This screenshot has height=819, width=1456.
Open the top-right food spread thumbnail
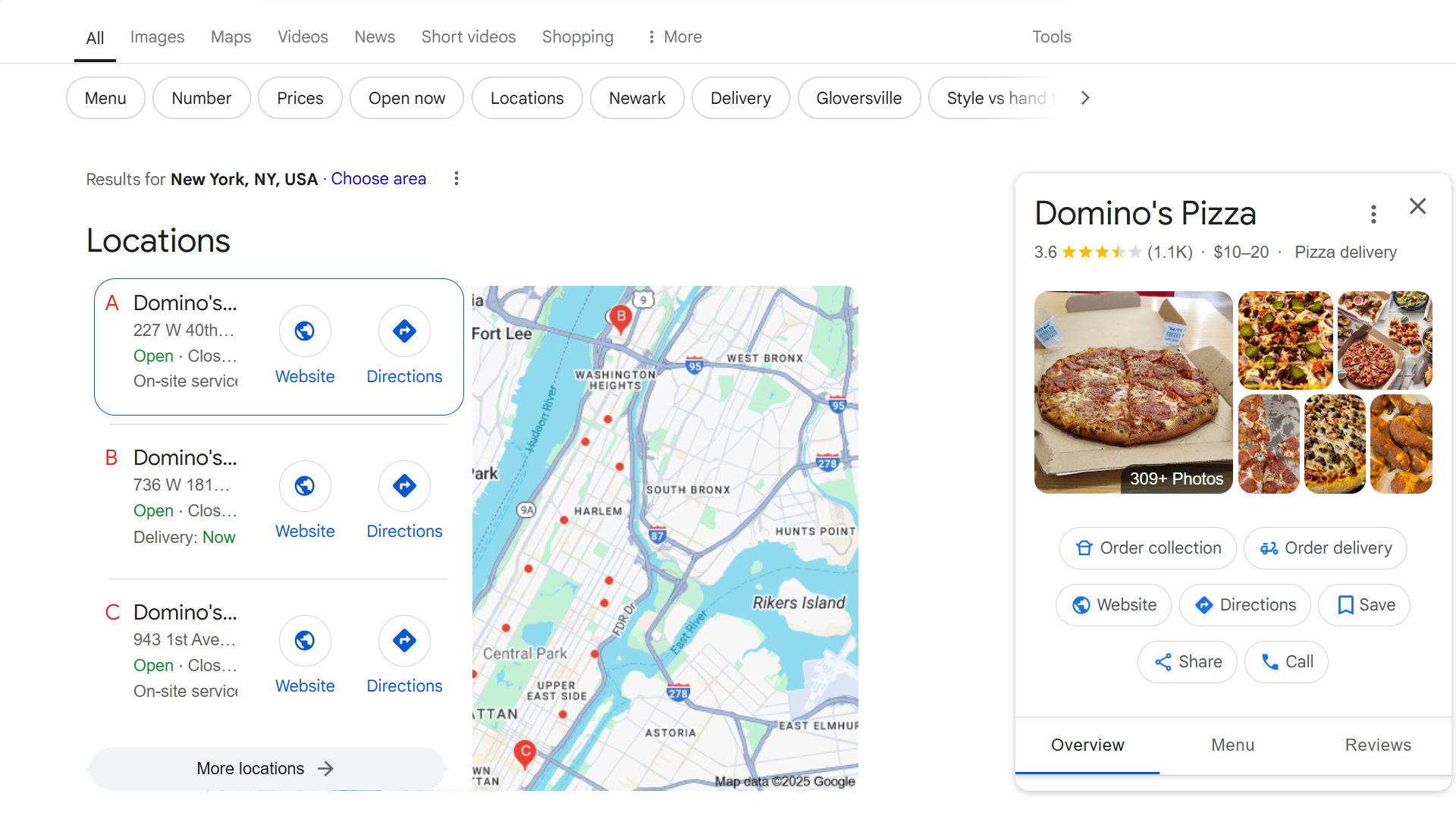[1385, 340]
